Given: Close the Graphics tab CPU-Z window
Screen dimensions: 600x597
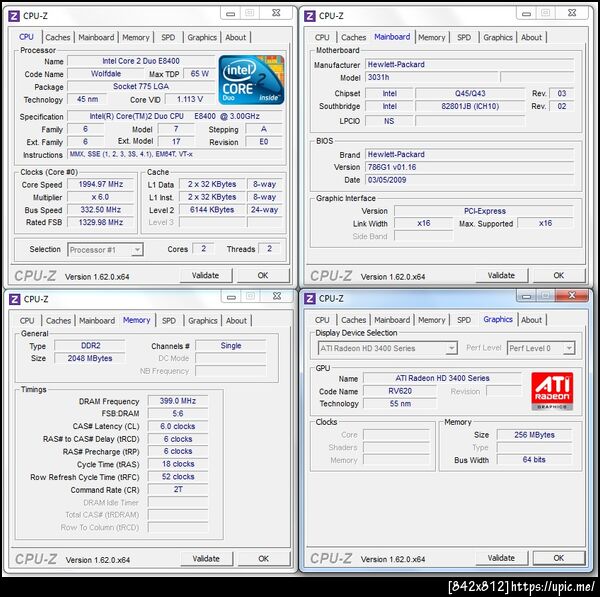Looking at the screenshot, I should point(572,295).
